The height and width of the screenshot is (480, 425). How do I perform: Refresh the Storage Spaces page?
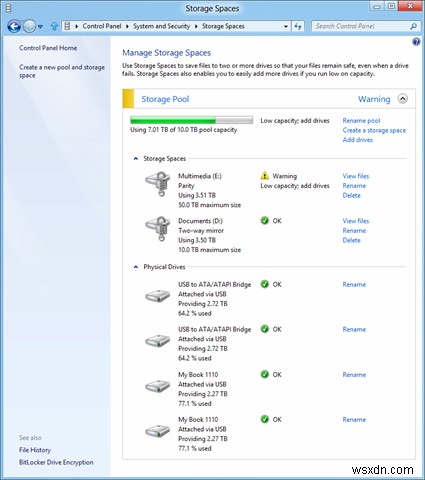(298, 26)
